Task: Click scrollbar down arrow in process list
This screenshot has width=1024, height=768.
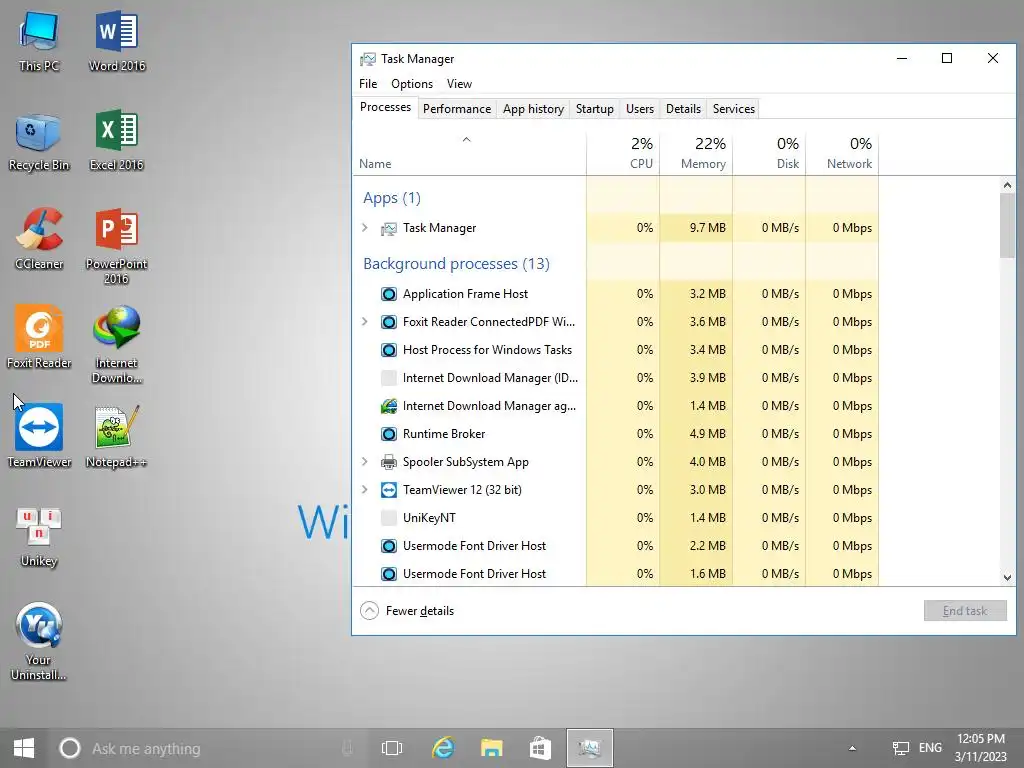Action: [x=1007, y=577]
